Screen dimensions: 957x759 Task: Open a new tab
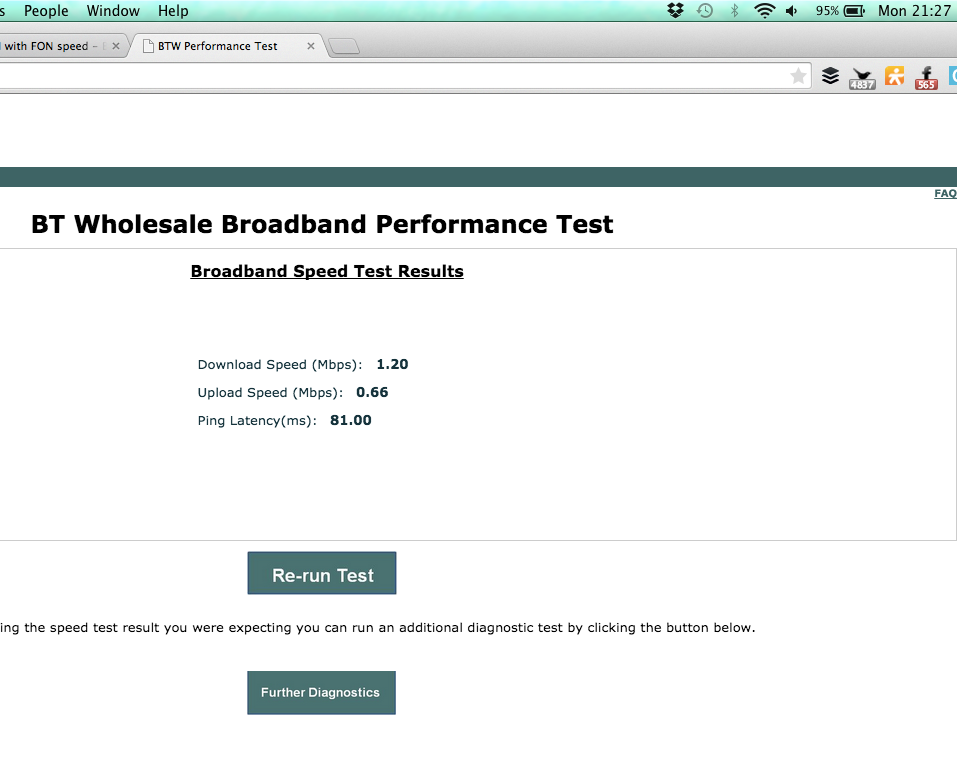click(344, 46)
